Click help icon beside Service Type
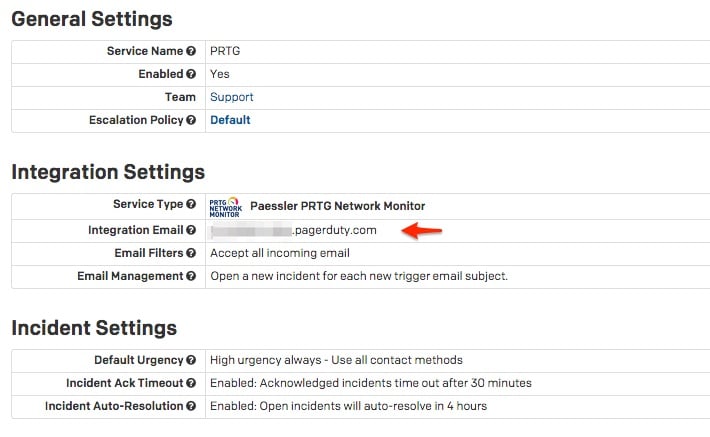The height and width of the screenshot is (437, 710). point(191,204)
